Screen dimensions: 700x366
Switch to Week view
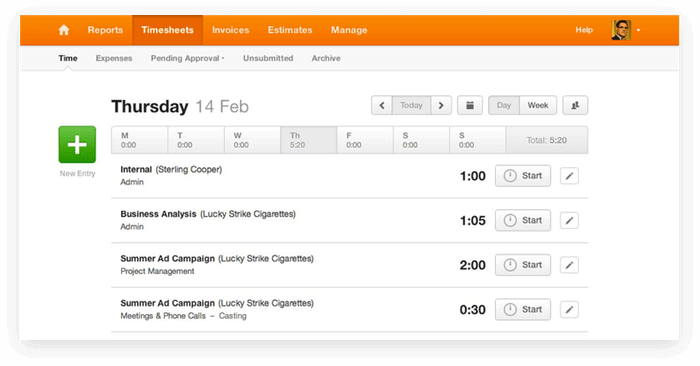click(x=538, y=105)
